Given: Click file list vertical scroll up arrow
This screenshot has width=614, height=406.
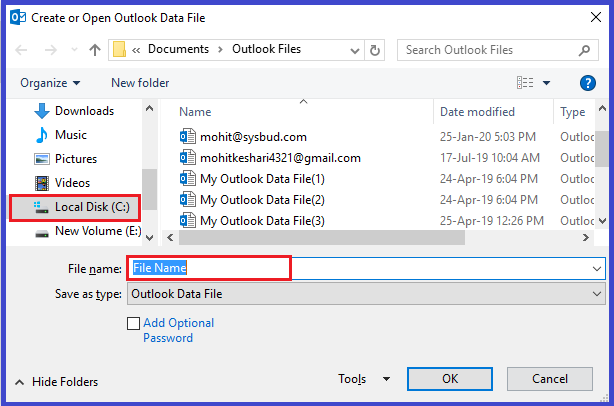Looking at the screenshot, I should pos(602,108).
